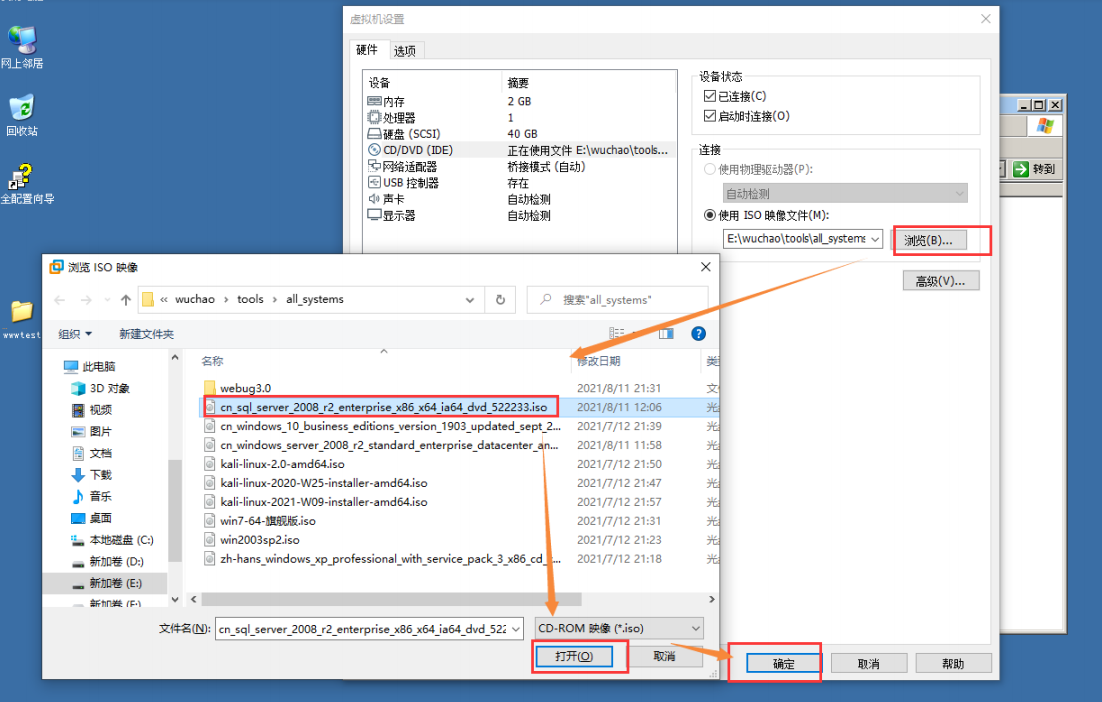Open the 组织 menu dropdown
This screenshot has width=1102, height=702.
(x=74, y=334)
